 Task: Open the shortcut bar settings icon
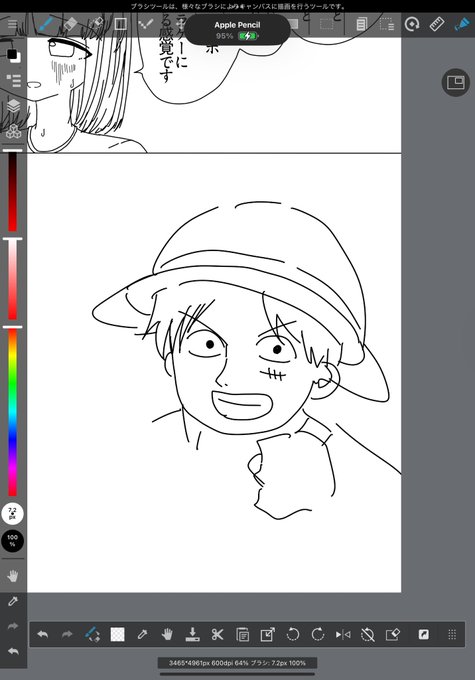coord(423,634)
